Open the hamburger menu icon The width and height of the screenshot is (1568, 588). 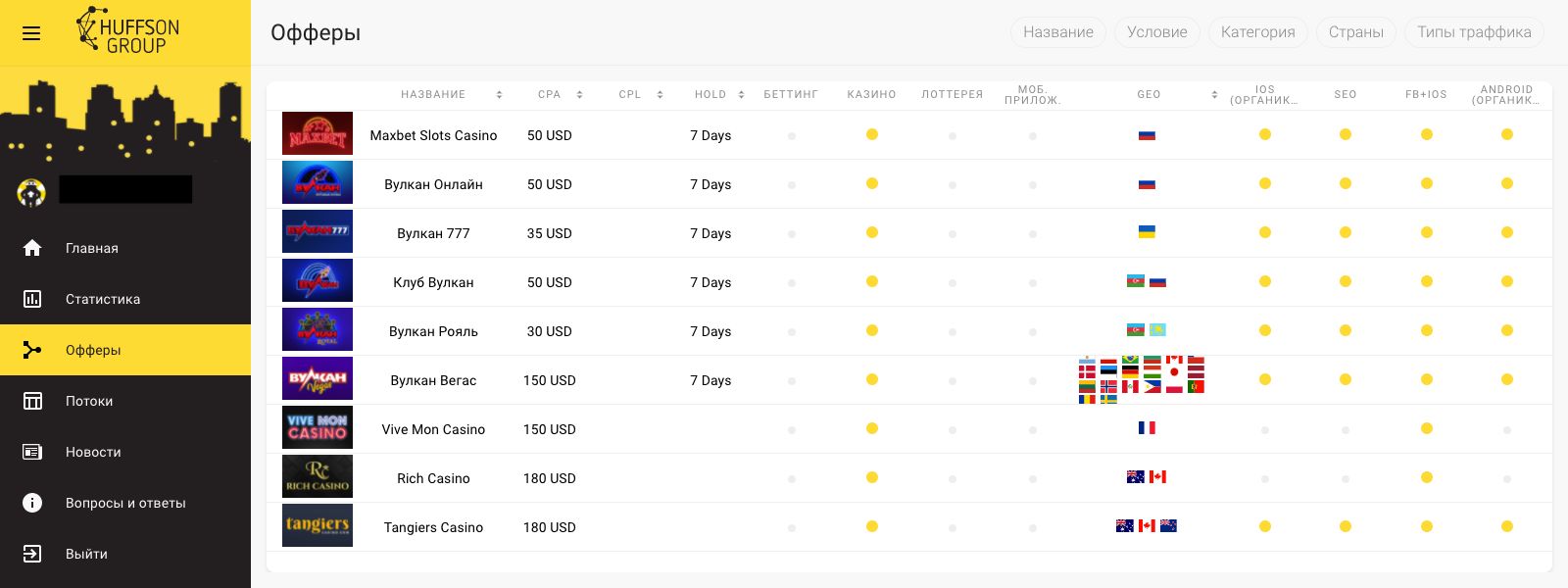[31, 33]
